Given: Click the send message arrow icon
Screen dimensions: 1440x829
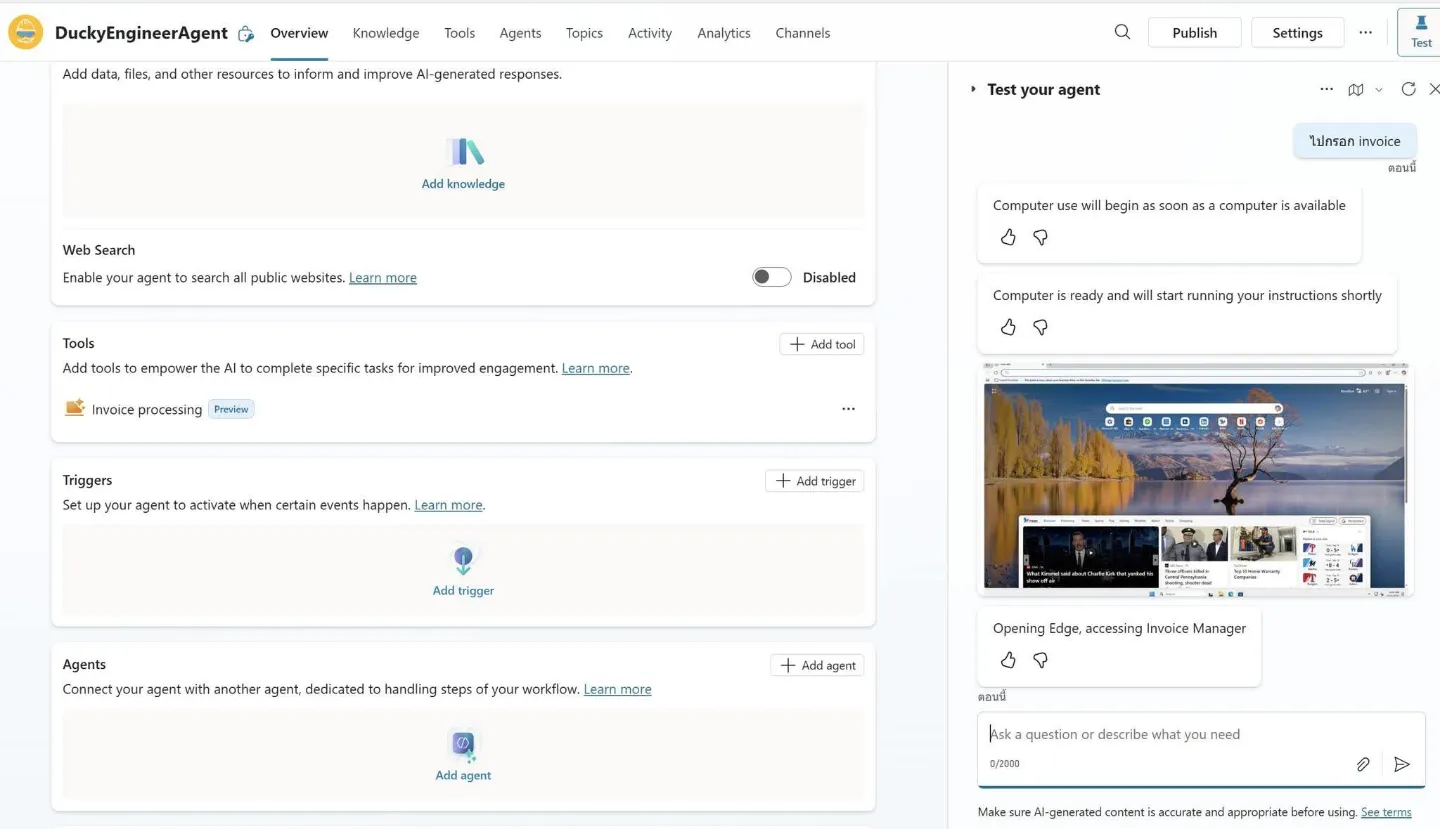Looking at the screenshot, I should click(1402, 764).
